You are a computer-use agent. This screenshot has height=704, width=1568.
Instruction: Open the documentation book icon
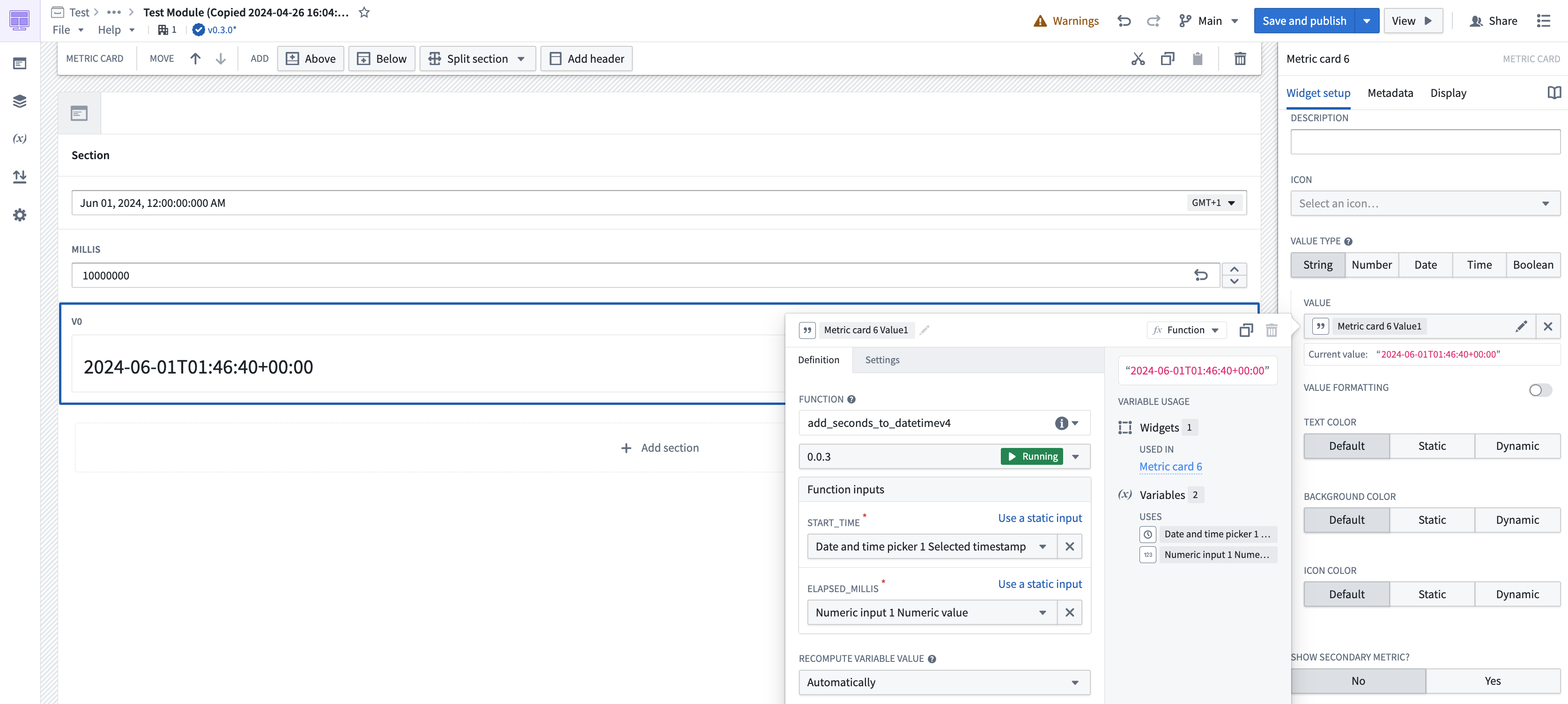1554,93
